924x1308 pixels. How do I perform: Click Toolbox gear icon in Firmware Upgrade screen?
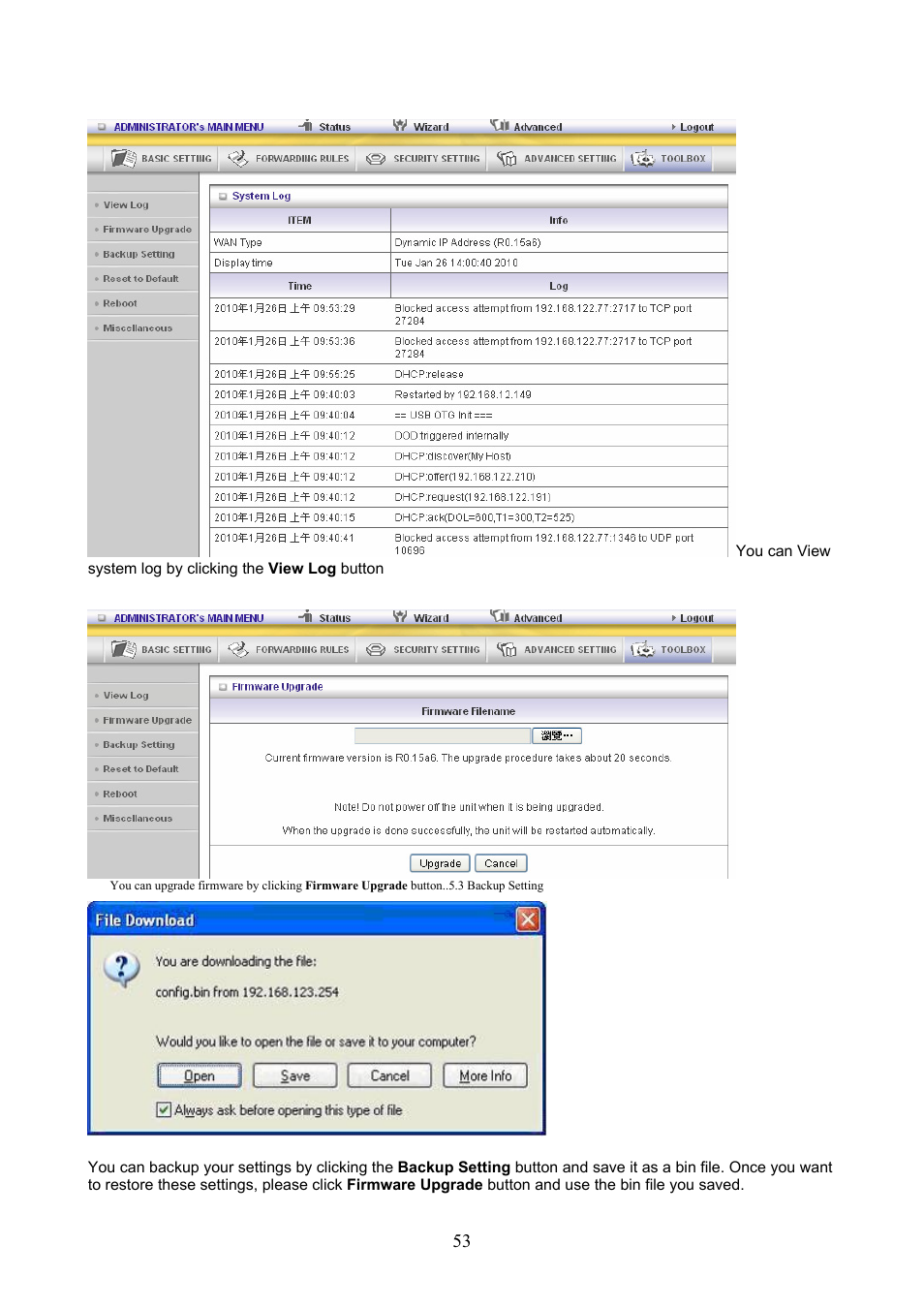[643, 649]
